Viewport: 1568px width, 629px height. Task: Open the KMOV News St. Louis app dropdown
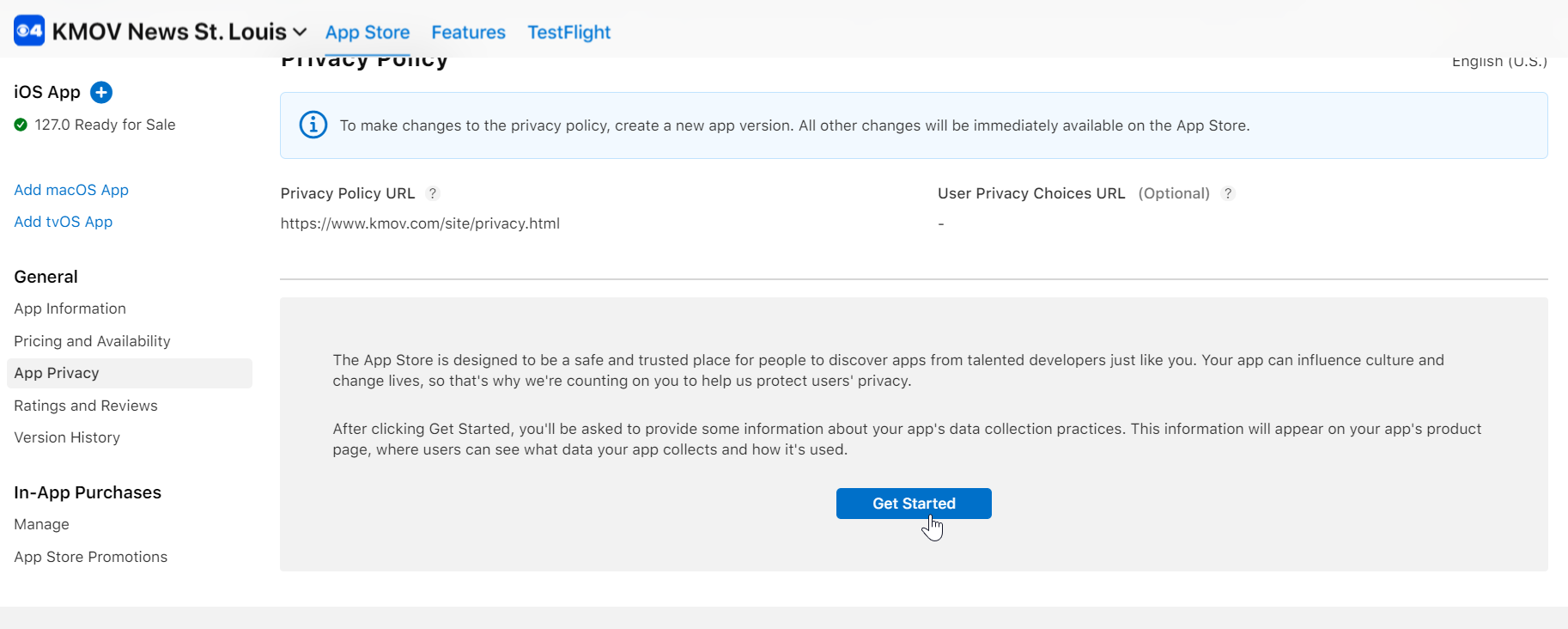pos(179,32)
